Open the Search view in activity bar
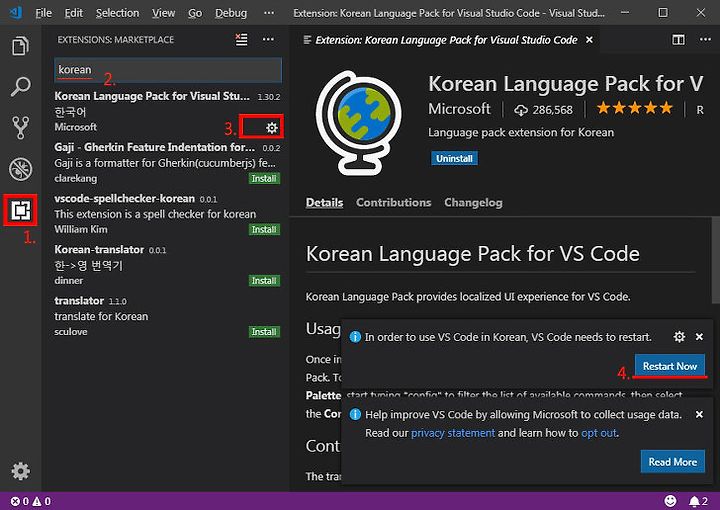Viewport: 720px width, 510px height. click(20, 86)
